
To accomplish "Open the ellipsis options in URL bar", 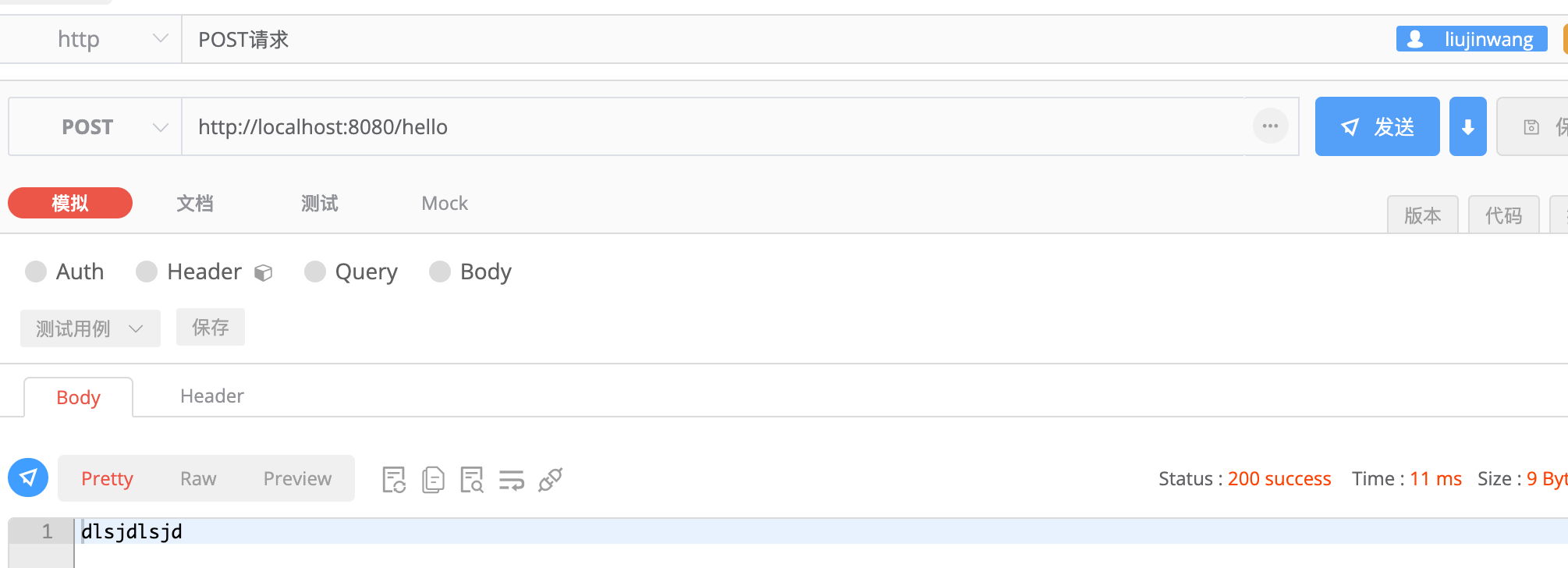I will pos(1270,126).
